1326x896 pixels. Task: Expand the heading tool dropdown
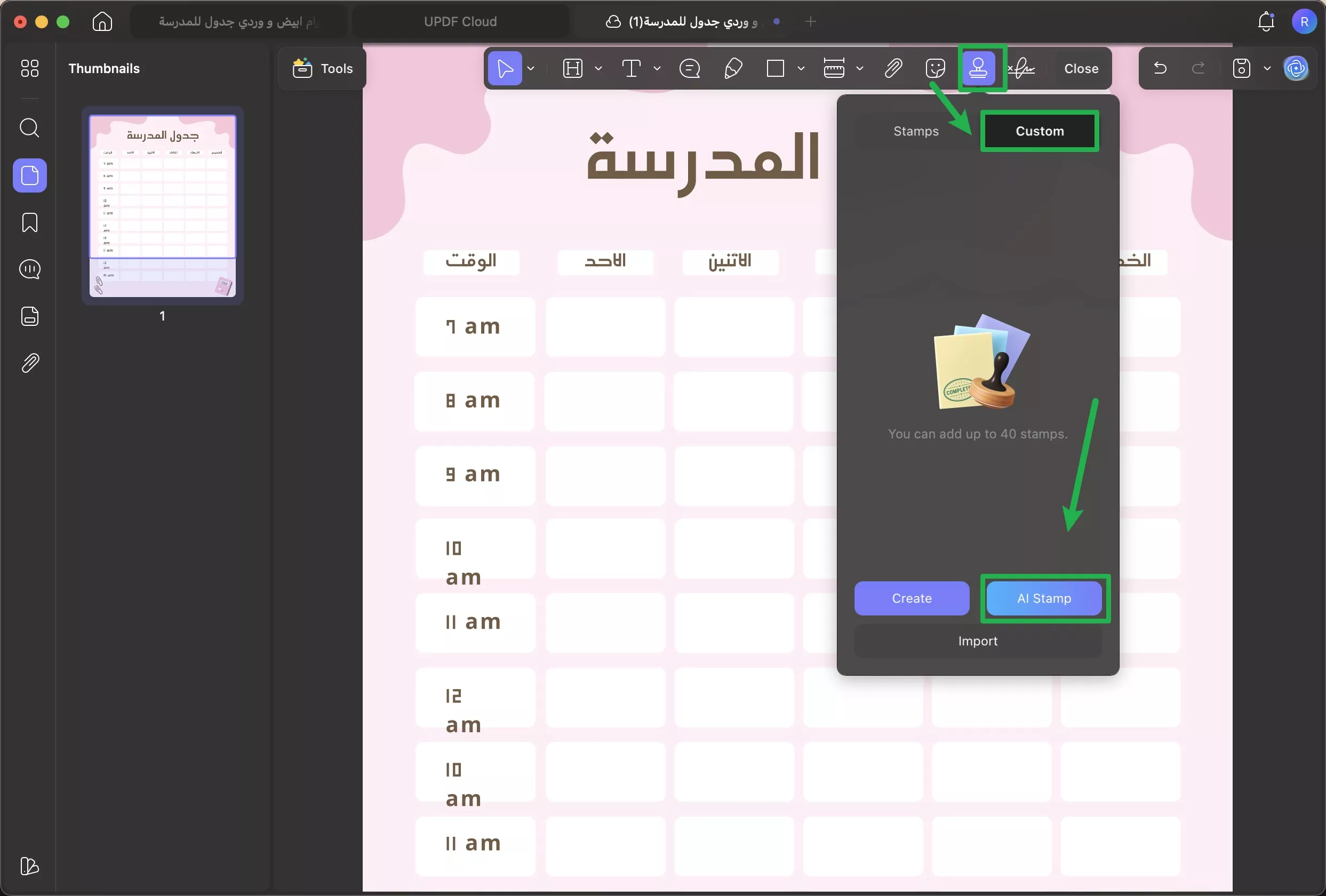598,68
